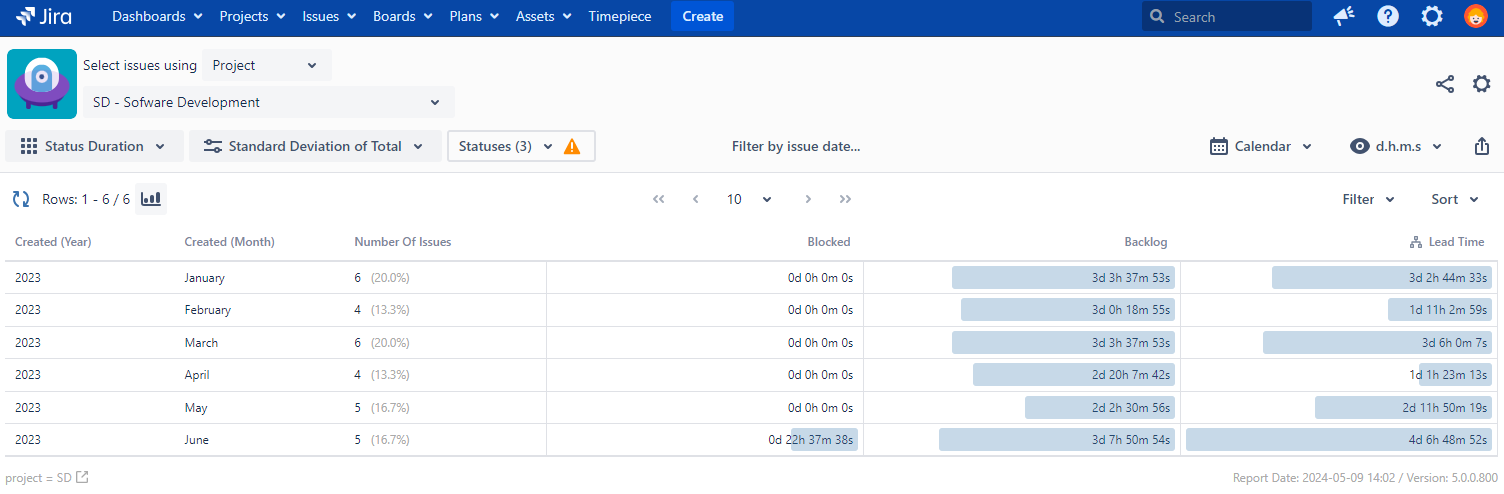
Task: Open the Jira help icon
Action: click(x=1388, y=16)
